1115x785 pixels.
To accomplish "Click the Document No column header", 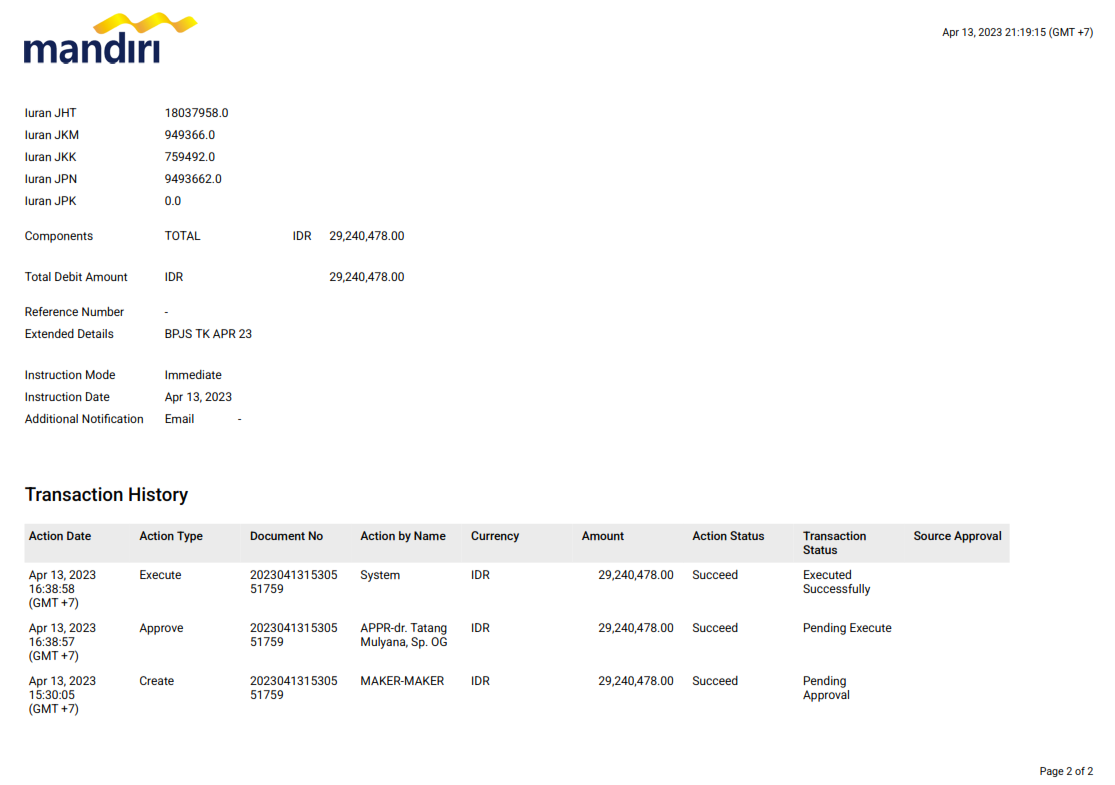I will coord(286,536).
